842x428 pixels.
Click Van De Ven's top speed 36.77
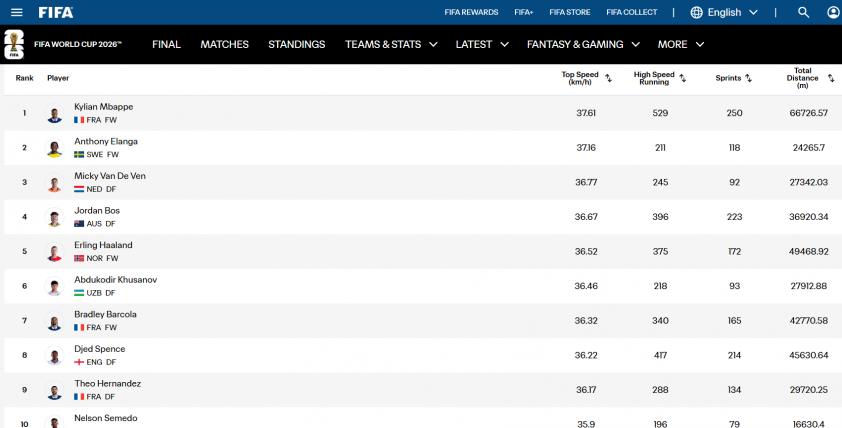click(x=586, y=183)
